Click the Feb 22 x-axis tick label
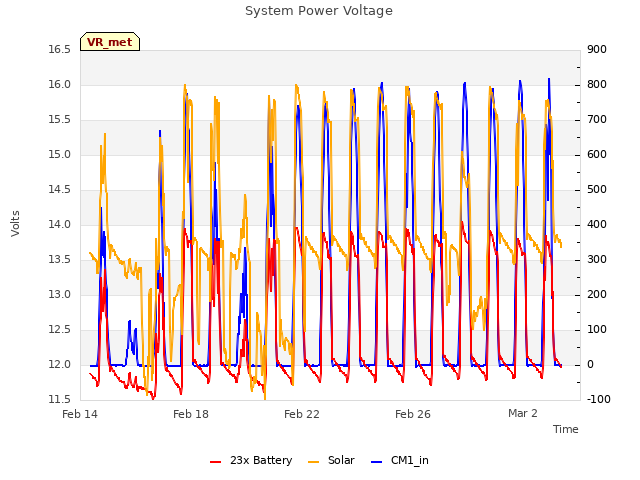640x480 pixels. 302,414
